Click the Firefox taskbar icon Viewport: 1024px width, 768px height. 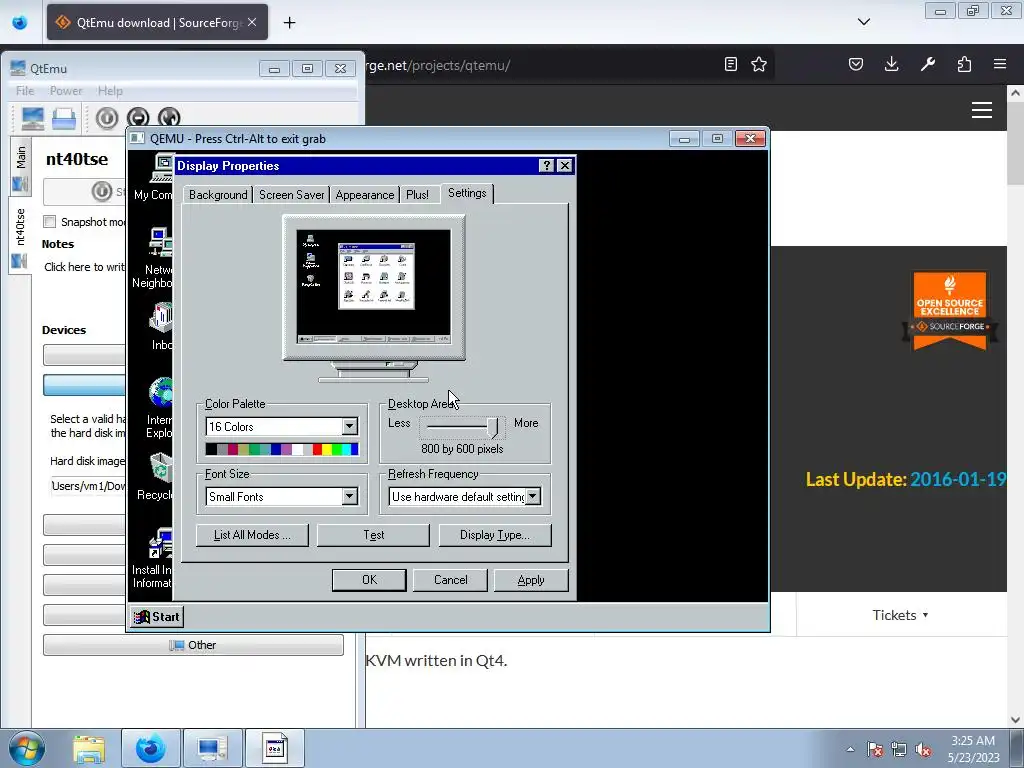(150, 748)
